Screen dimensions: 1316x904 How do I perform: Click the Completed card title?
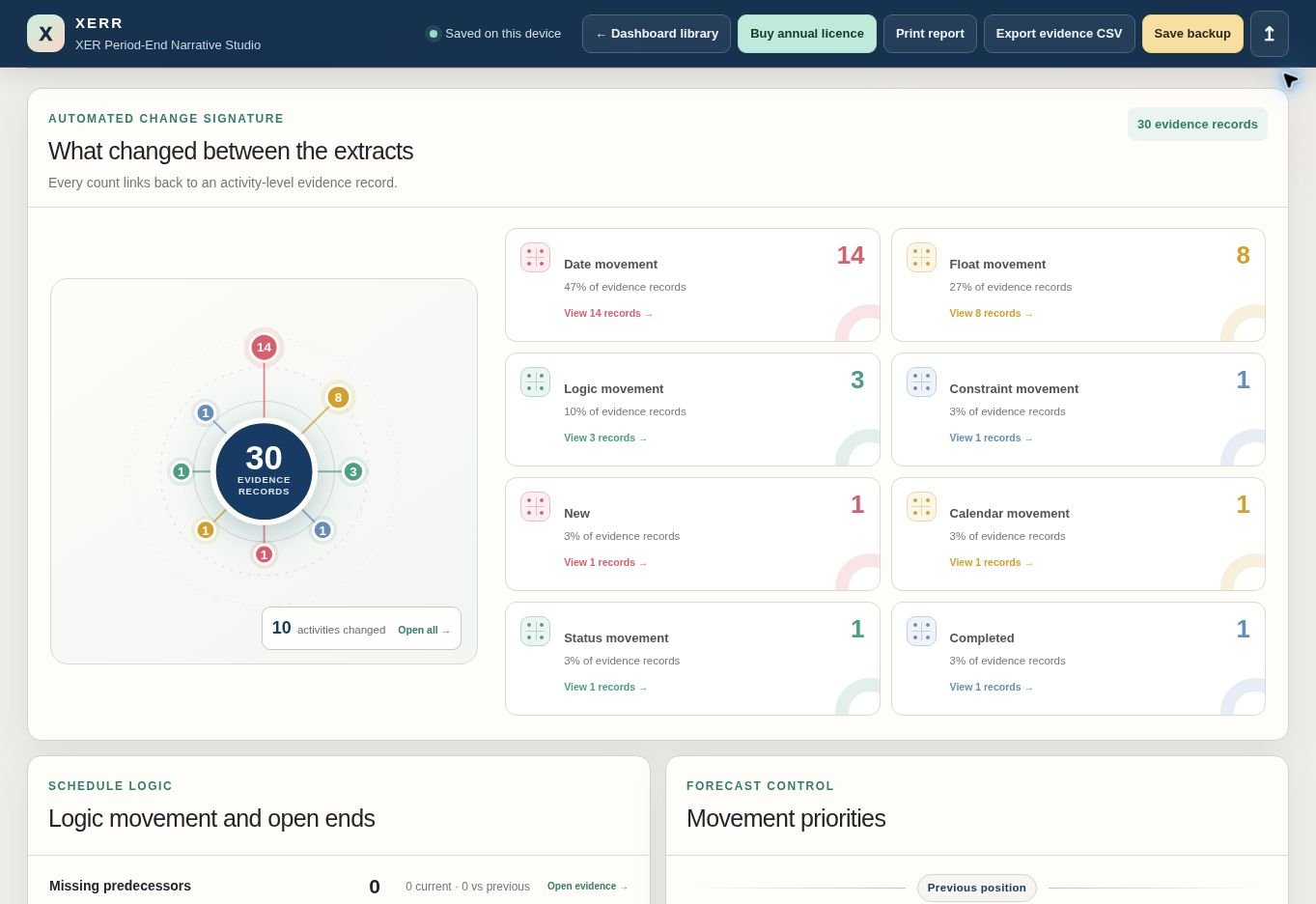tap(981, 637)
